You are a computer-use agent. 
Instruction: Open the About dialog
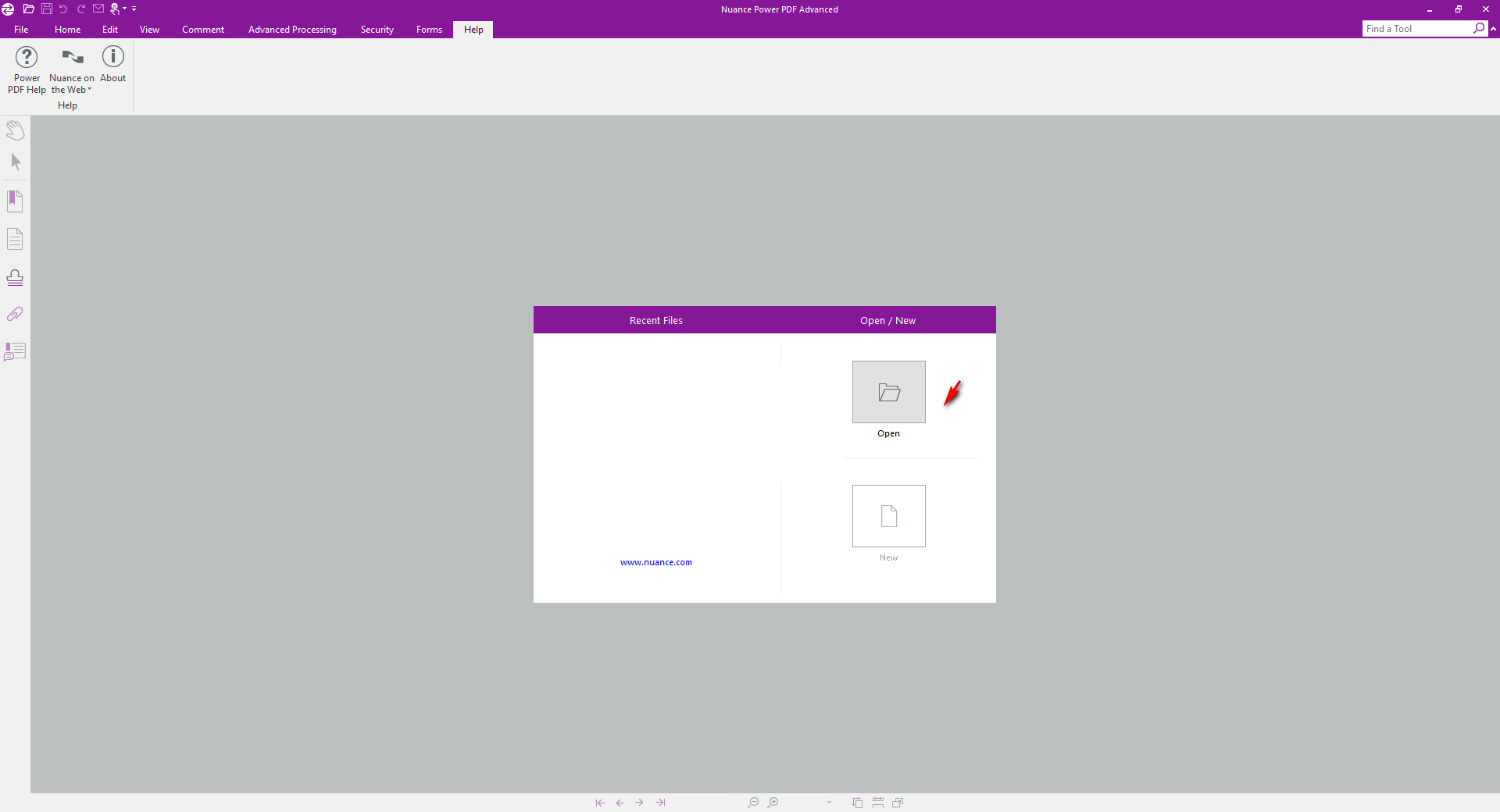pyautogui.click(x=113, y=64)
